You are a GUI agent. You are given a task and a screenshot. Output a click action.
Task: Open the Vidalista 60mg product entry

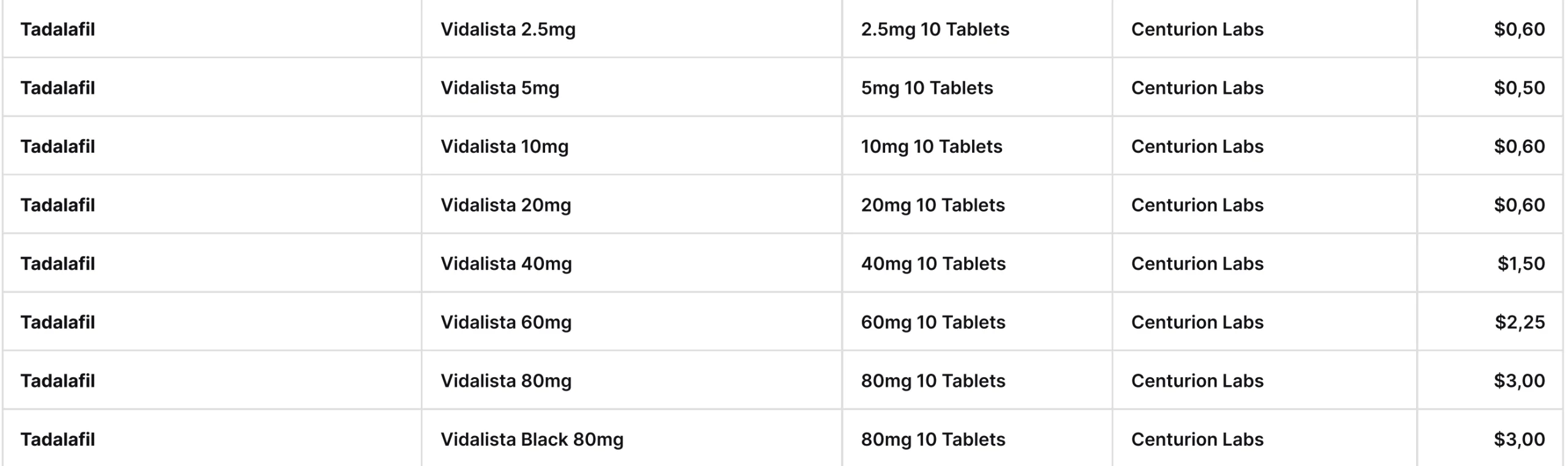[506, 322]
